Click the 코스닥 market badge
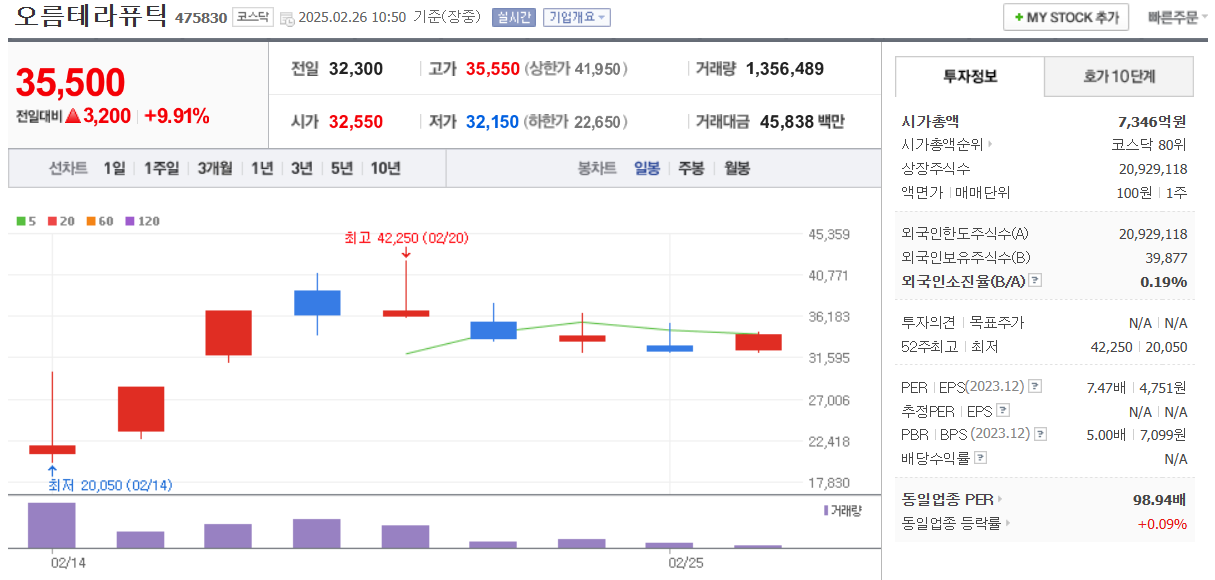This screenshot has height=580, width=1215. click(252, 17)
